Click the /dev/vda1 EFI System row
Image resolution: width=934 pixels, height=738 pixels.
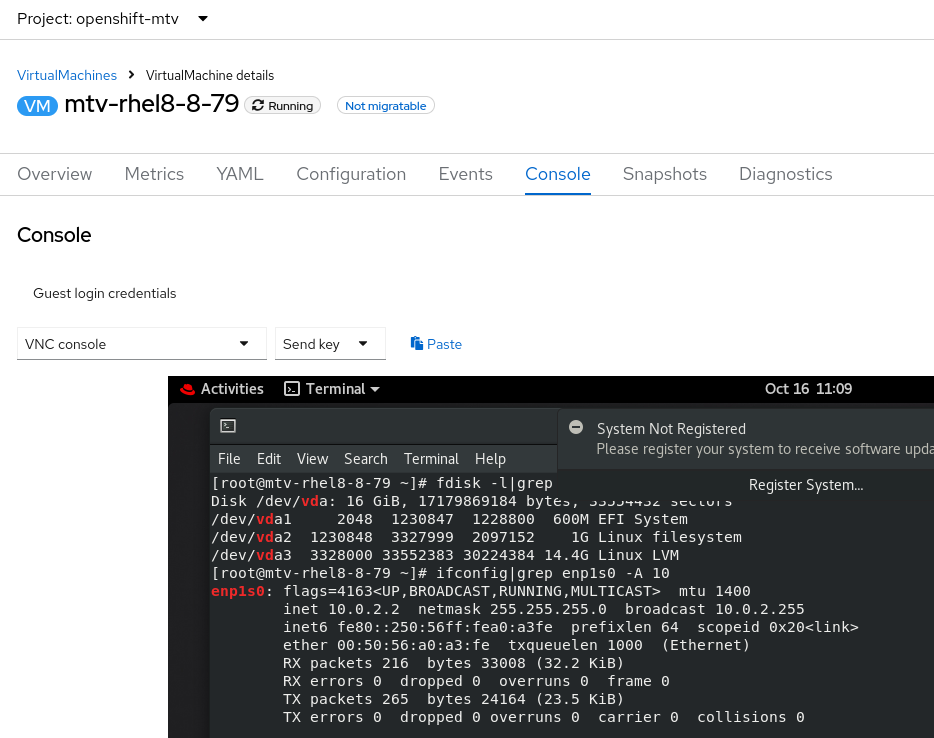point(449,519)
